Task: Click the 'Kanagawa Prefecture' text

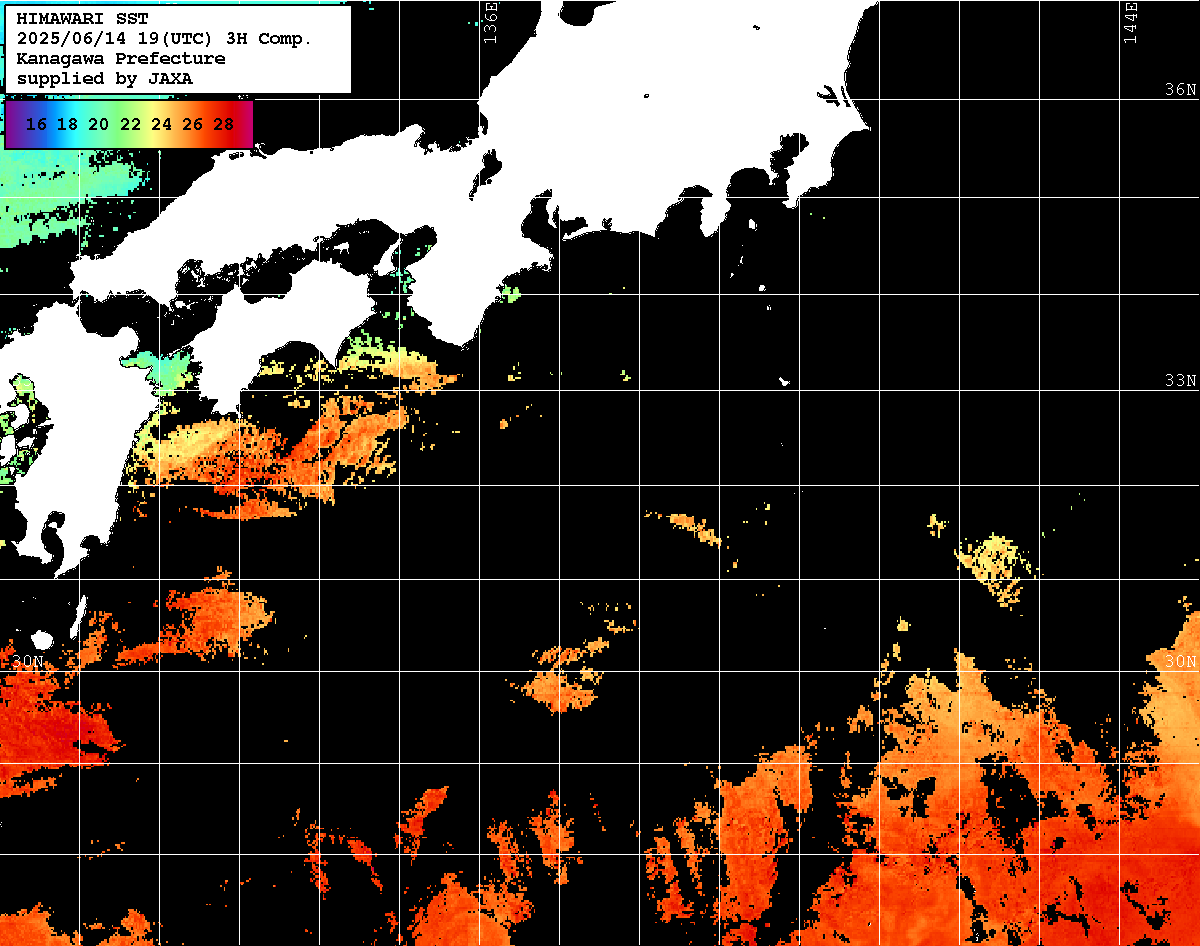Action: (121, 59)
